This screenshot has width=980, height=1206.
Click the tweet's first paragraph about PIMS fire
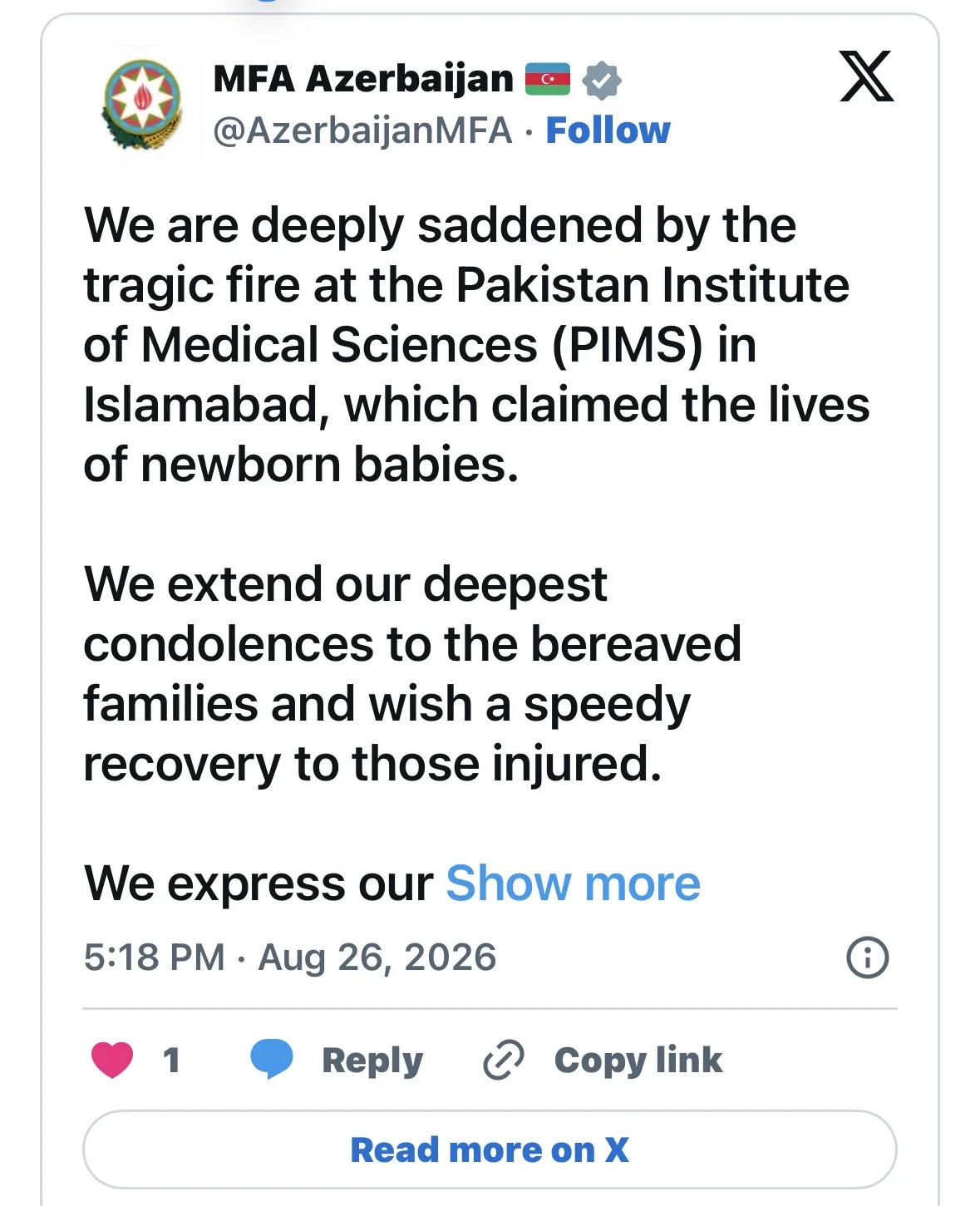click(476, 345)
